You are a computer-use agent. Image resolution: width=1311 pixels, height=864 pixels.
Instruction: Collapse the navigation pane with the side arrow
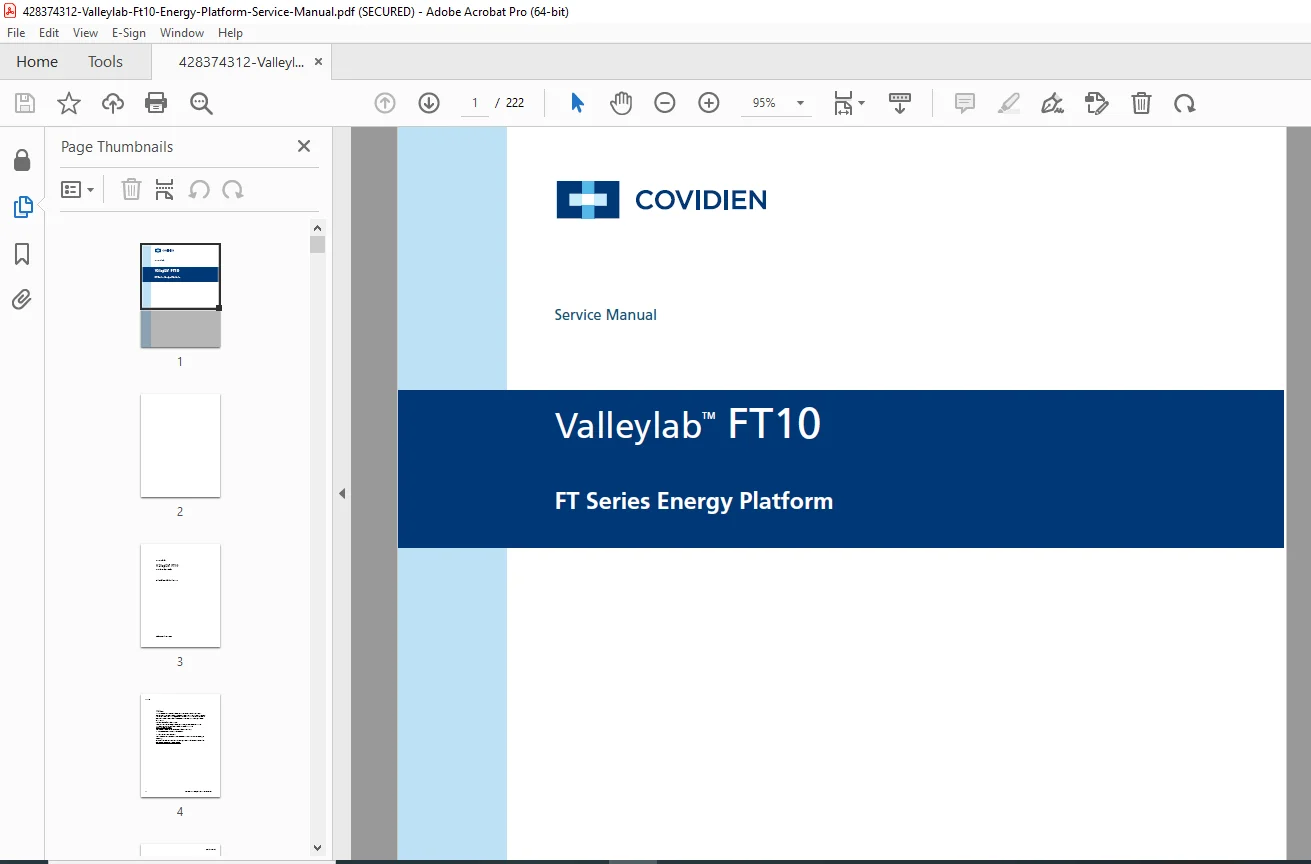pyautogui.click(x=342, y=493)
